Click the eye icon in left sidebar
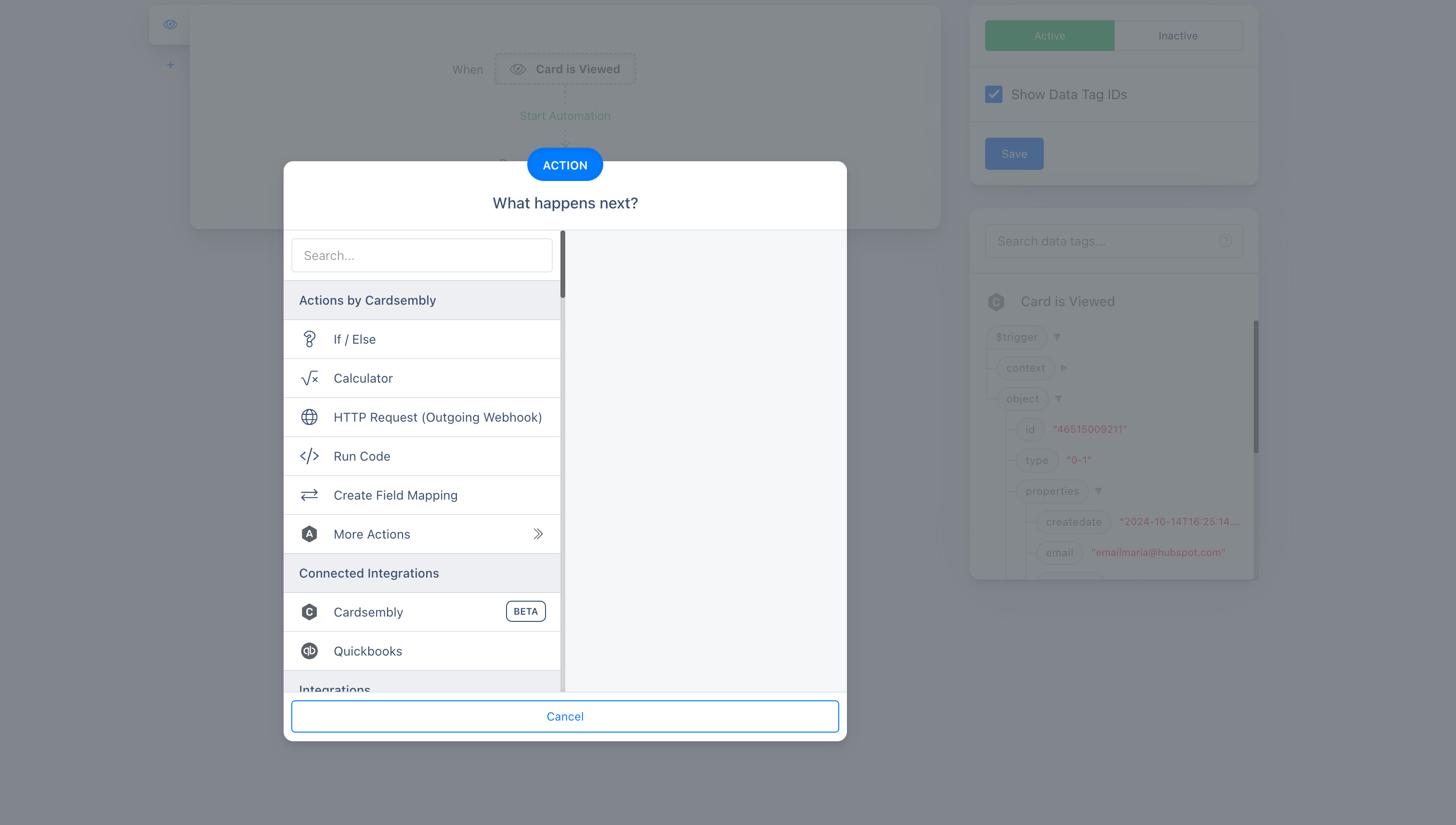The height and width of the screenshot is (825, 1456). coord(170,25)
